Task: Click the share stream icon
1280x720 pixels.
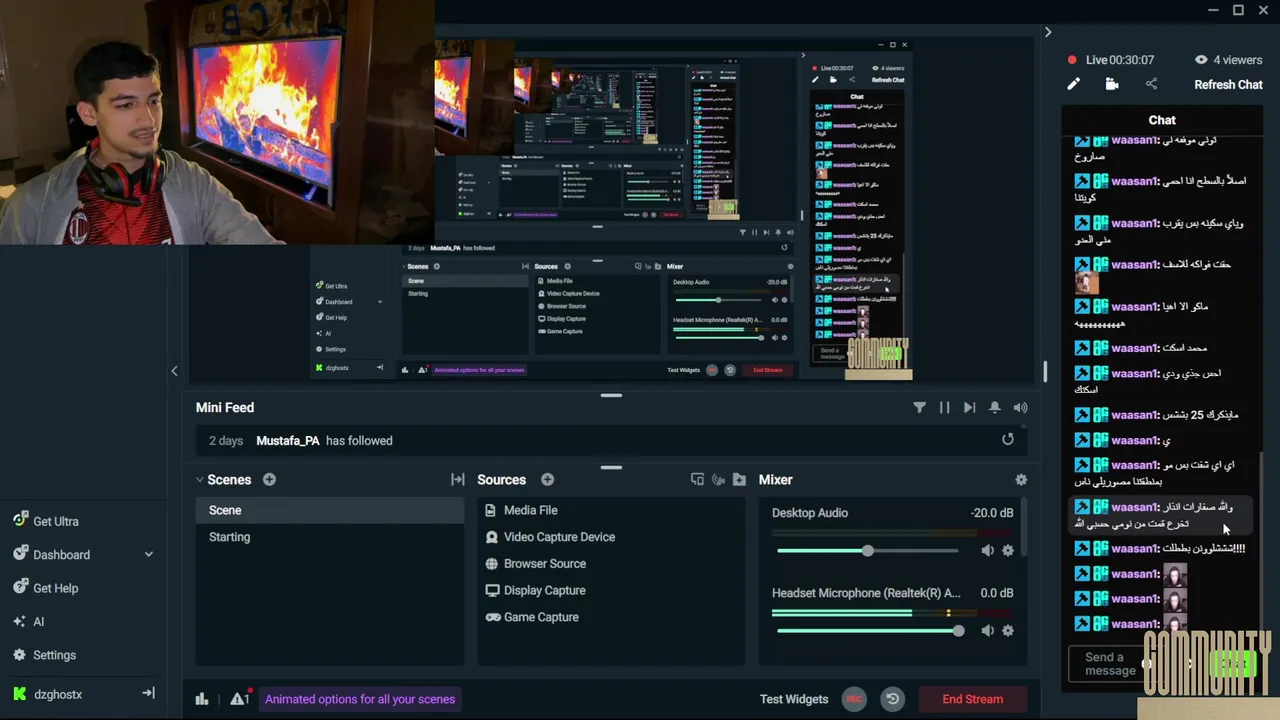Action: (x=1151, y=85)
